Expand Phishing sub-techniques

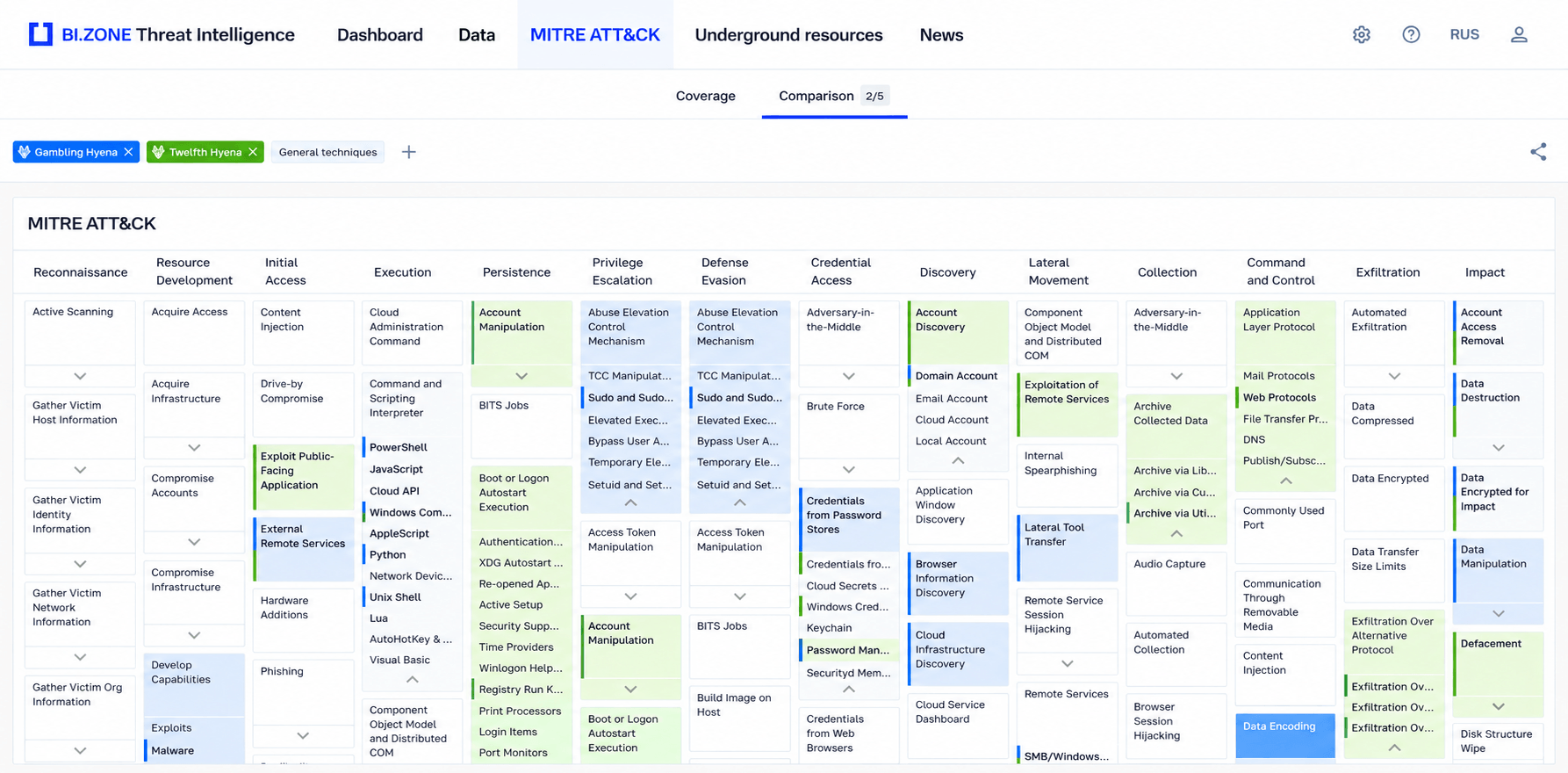point(303,736)
